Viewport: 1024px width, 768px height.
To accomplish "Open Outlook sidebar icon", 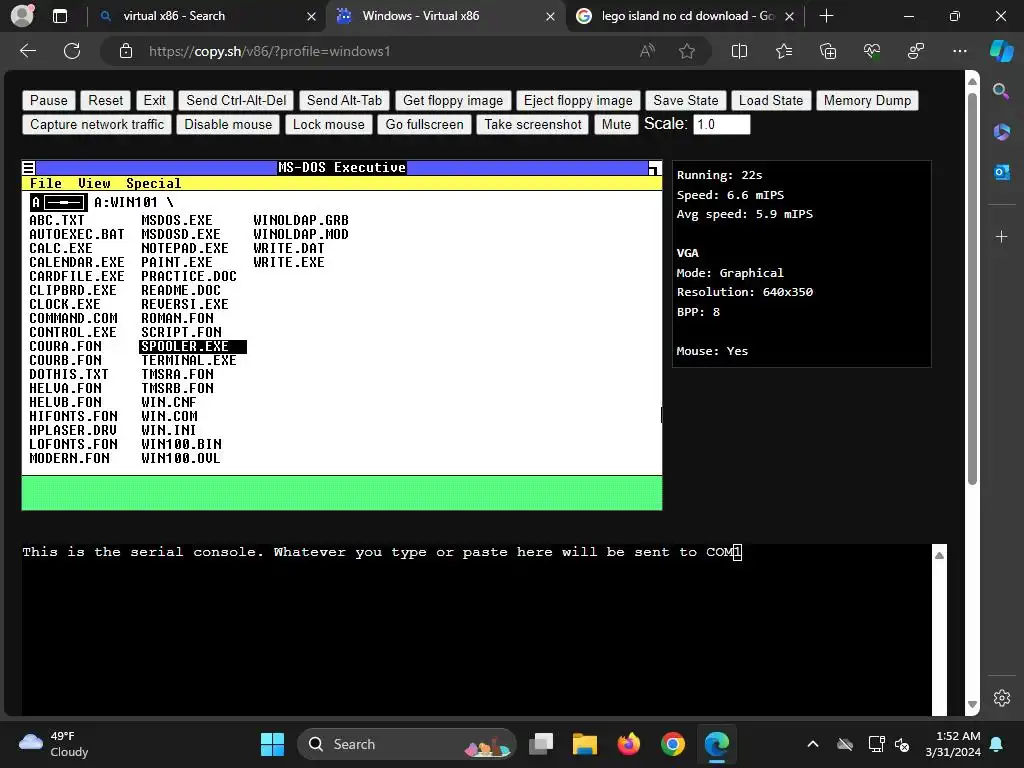I will coord(1001,172).
